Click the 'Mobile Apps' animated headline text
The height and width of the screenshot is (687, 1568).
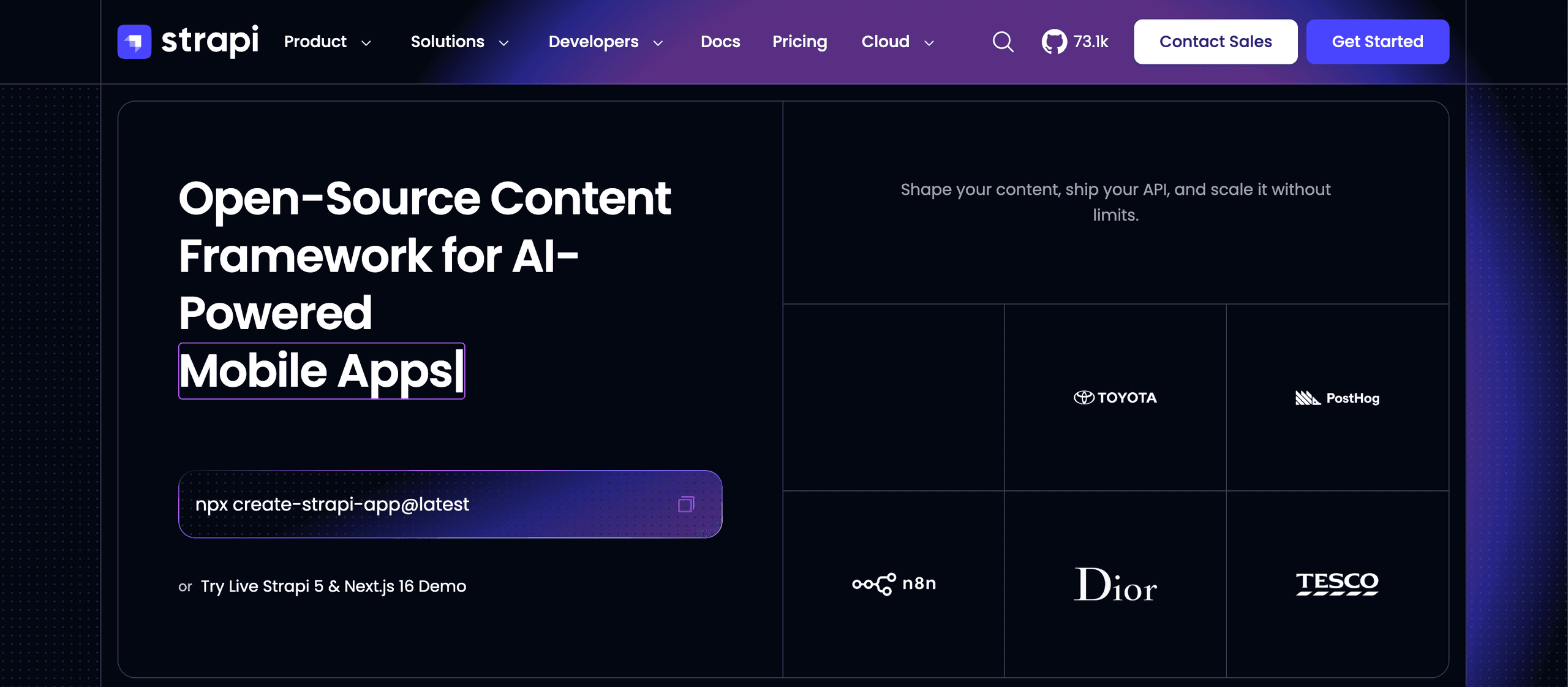point(322,371)
